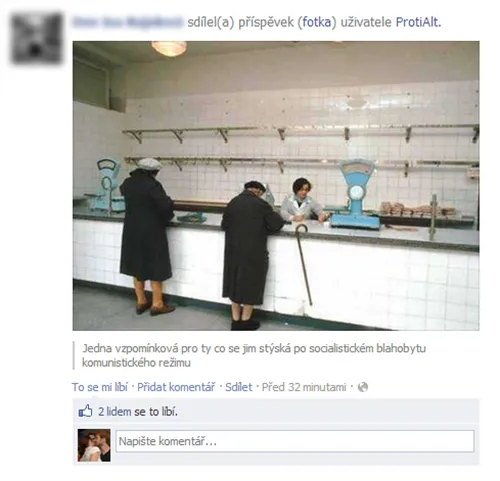Click the walking cane leaning on counter

click(x=303, y=264)
